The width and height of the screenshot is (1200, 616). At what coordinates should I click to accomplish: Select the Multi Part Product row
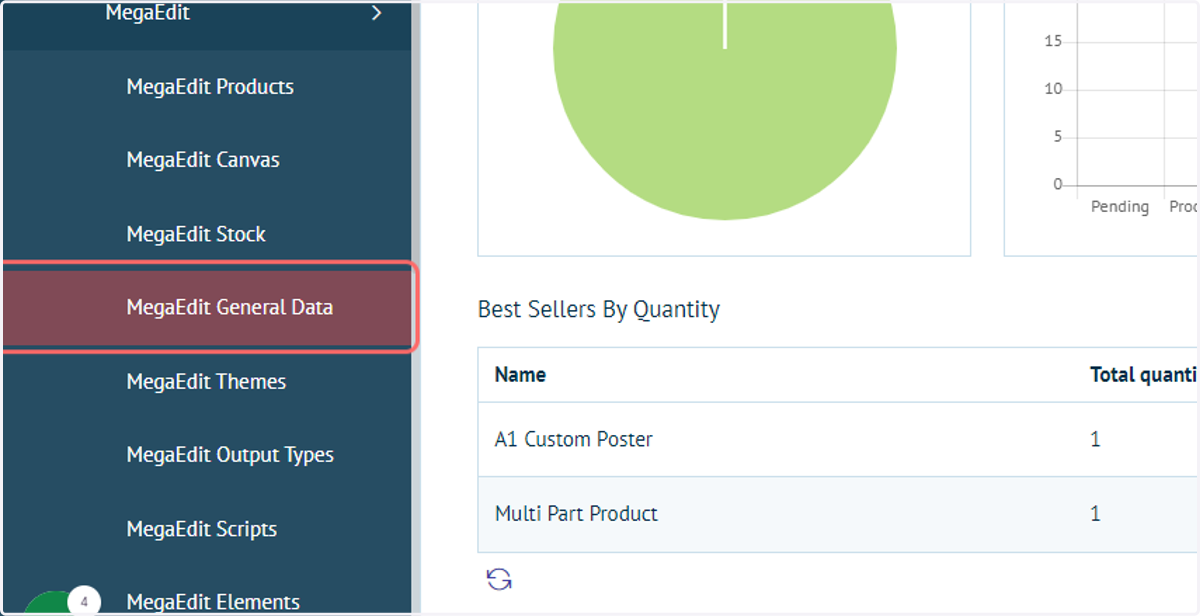[838, 514]
